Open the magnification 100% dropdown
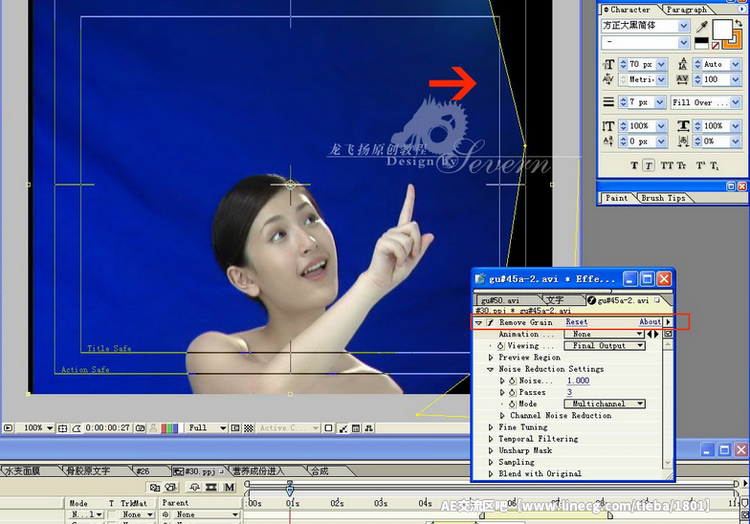Viewport: 750px width, 524px height. point(38,428)
